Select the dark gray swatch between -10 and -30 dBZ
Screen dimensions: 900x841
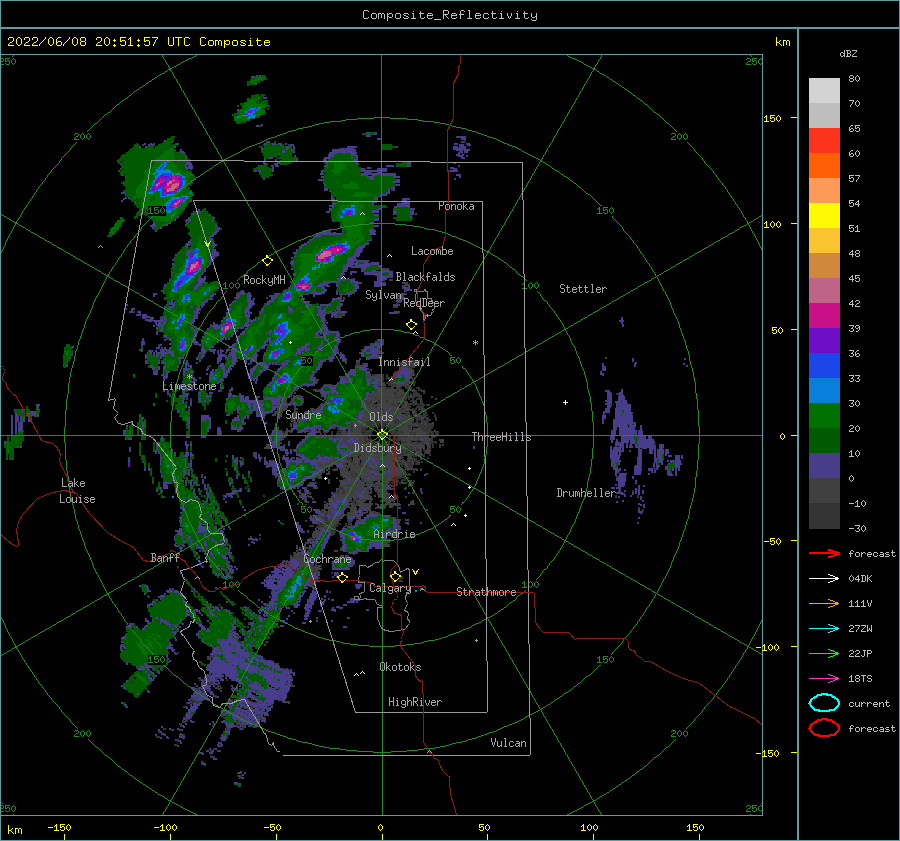[824, 516]
